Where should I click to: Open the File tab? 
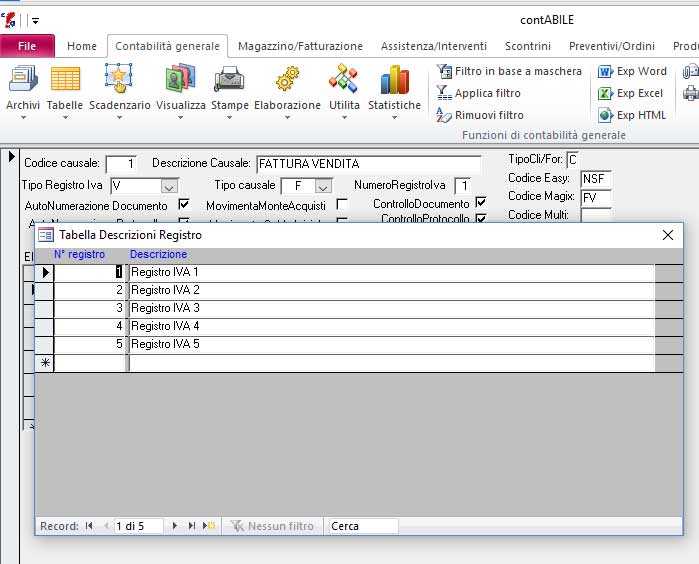[27, 46]
